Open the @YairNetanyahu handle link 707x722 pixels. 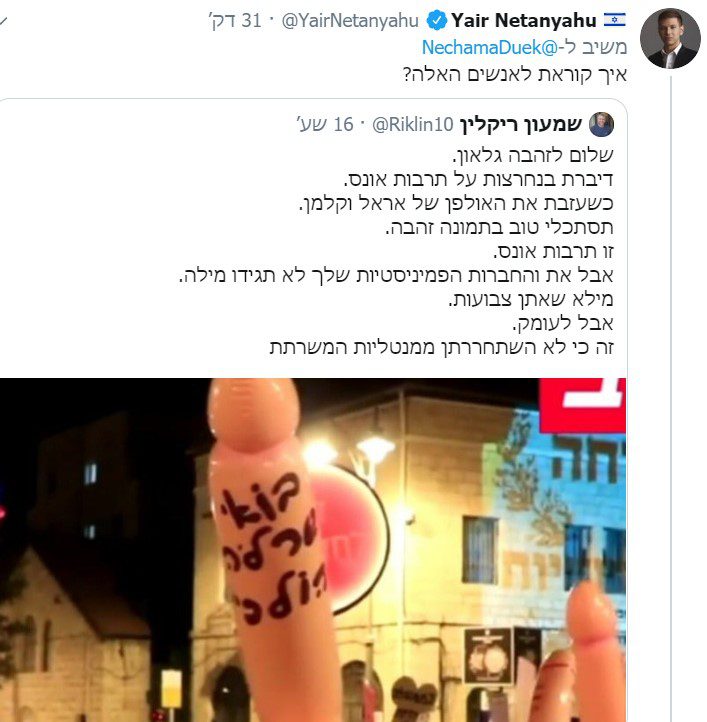pyautogui.click(x=350, y=21)
